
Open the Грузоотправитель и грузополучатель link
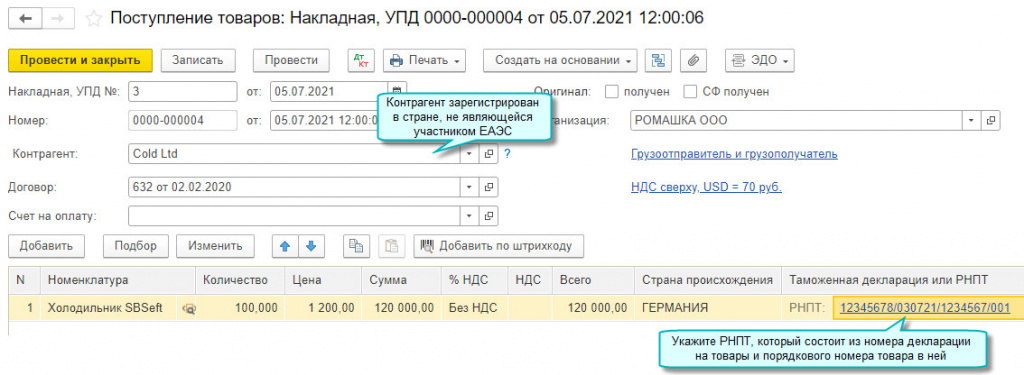pos(734,155)
